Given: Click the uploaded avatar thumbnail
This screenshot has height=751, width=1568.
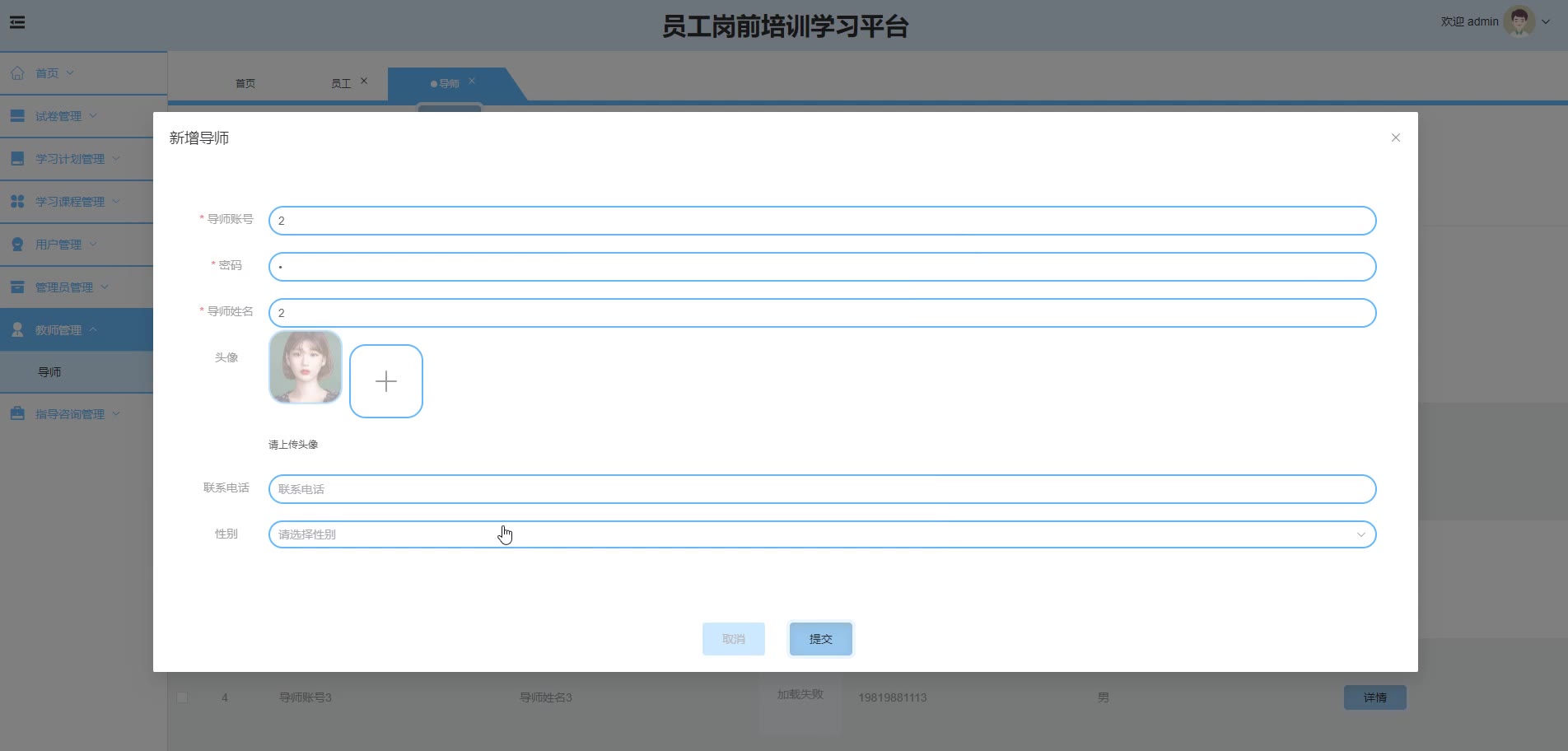Looking at the screenshot, I should pyautogui.click(x=306, y=367).
